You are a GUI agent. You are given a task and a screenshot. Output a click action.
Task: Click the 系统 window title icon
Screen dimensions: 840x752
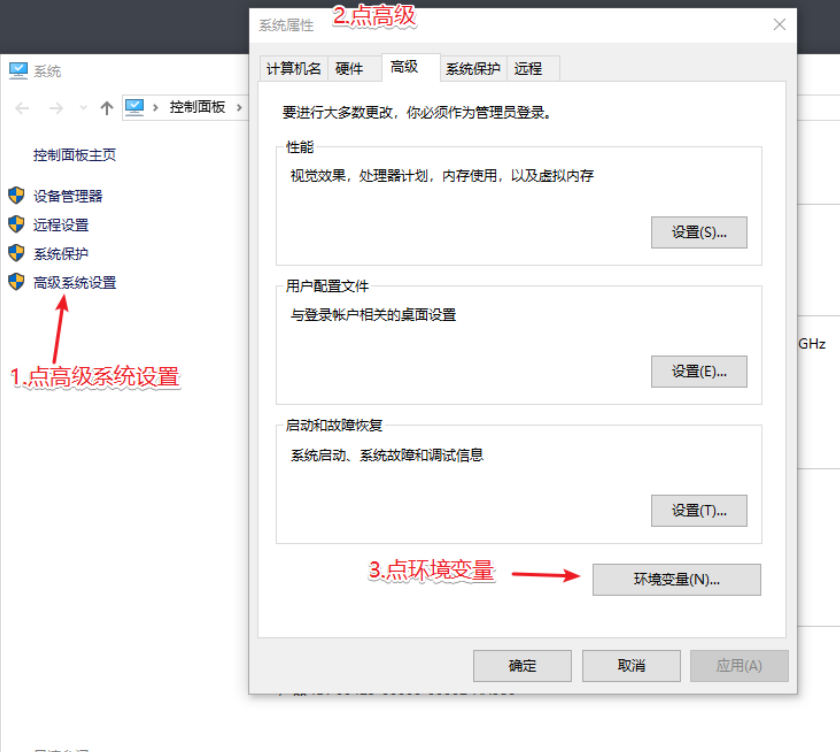[x=18, y=71]
